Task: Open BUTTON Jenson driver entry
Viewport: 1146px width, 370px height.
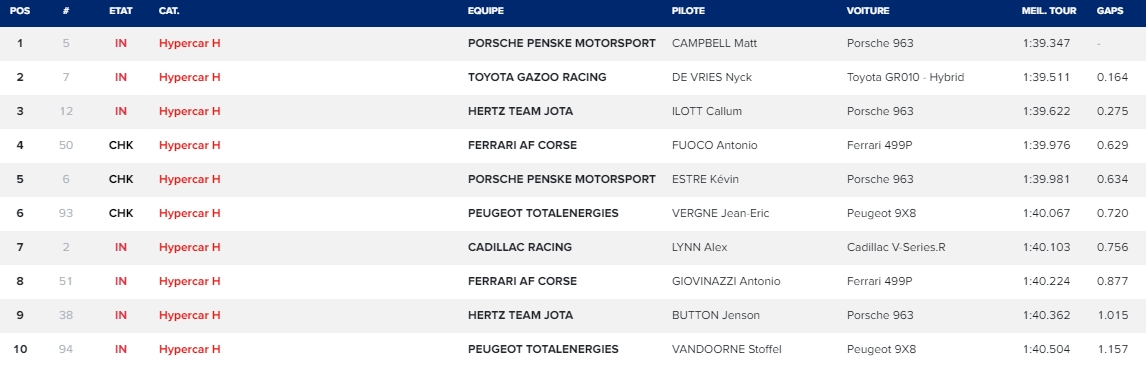Action: 716,315
